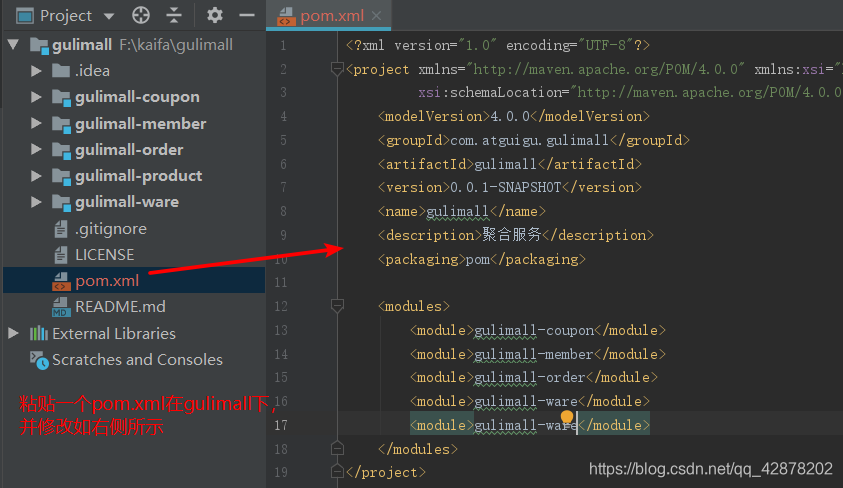This screenshot has width=843, height=488.
Task: Click the README.md markdown file icon
Action: click(x=60, y=307)
